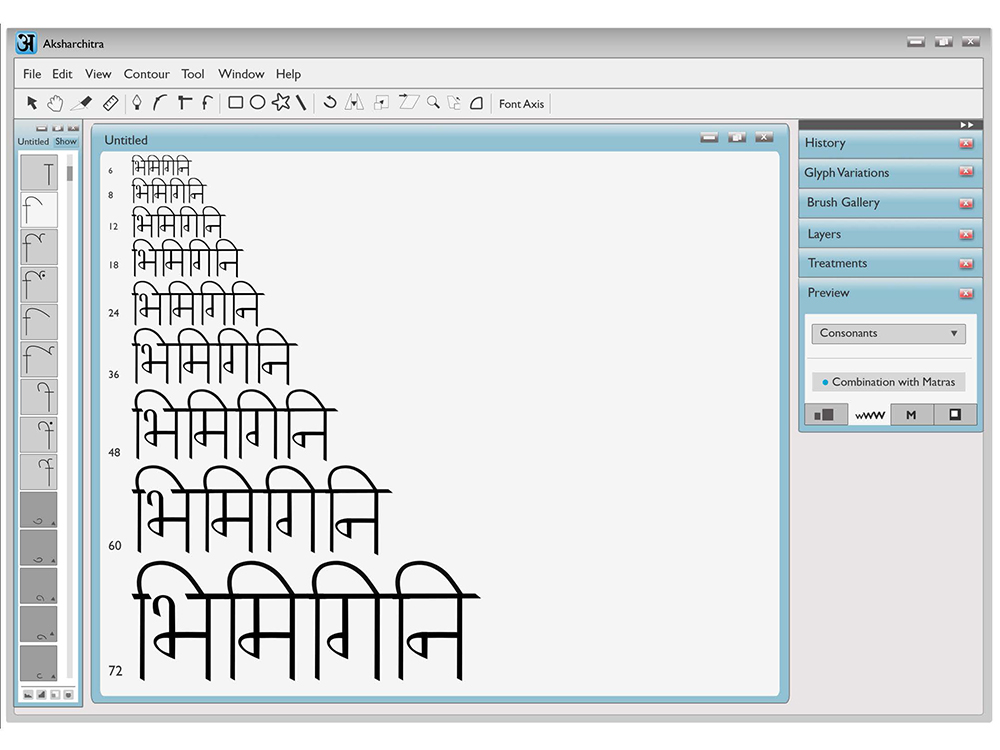
Task: Open the Contour menu
Action: click(147, 74)
